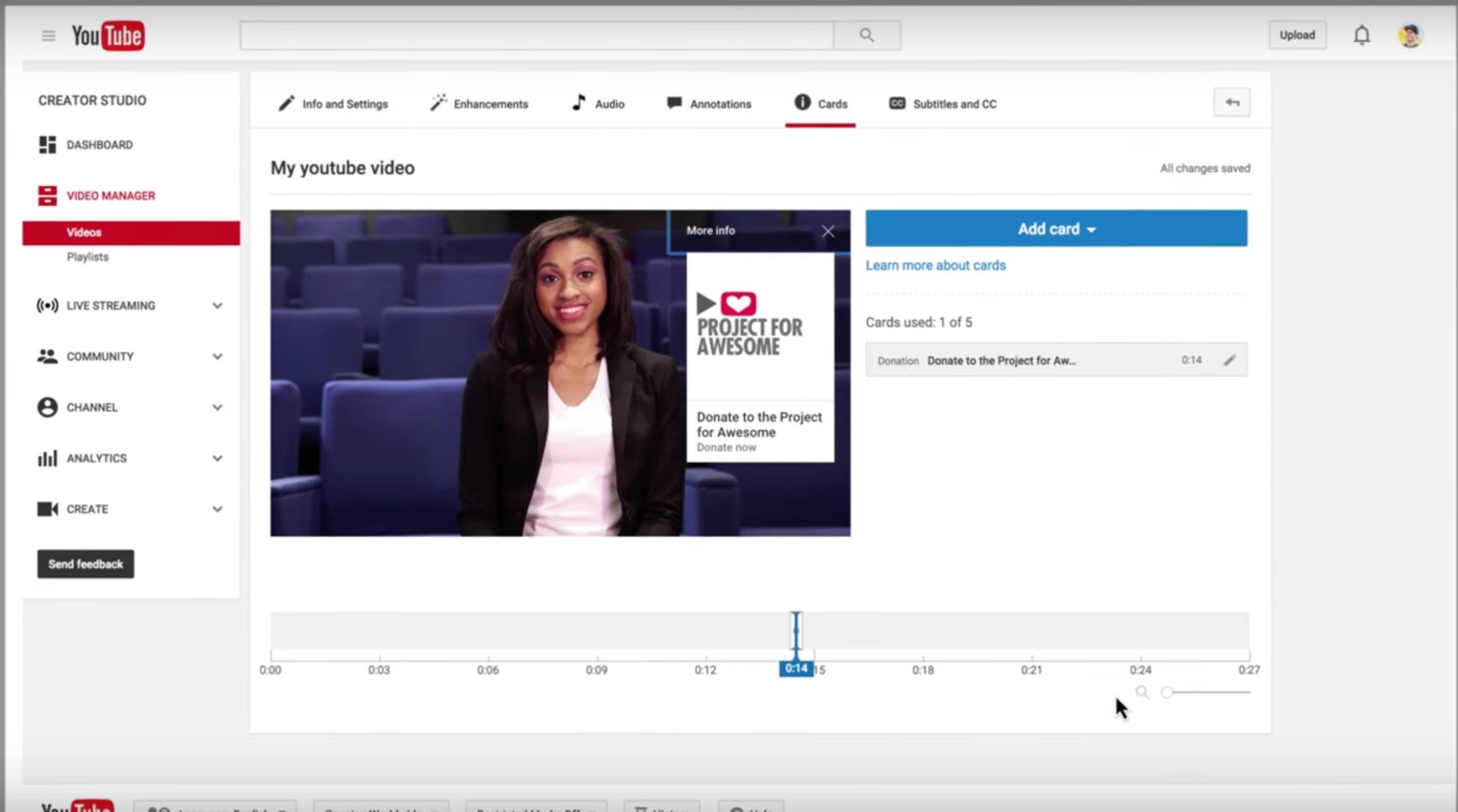Open Annotations via the speech bubble icon

[x=673, y=103]
